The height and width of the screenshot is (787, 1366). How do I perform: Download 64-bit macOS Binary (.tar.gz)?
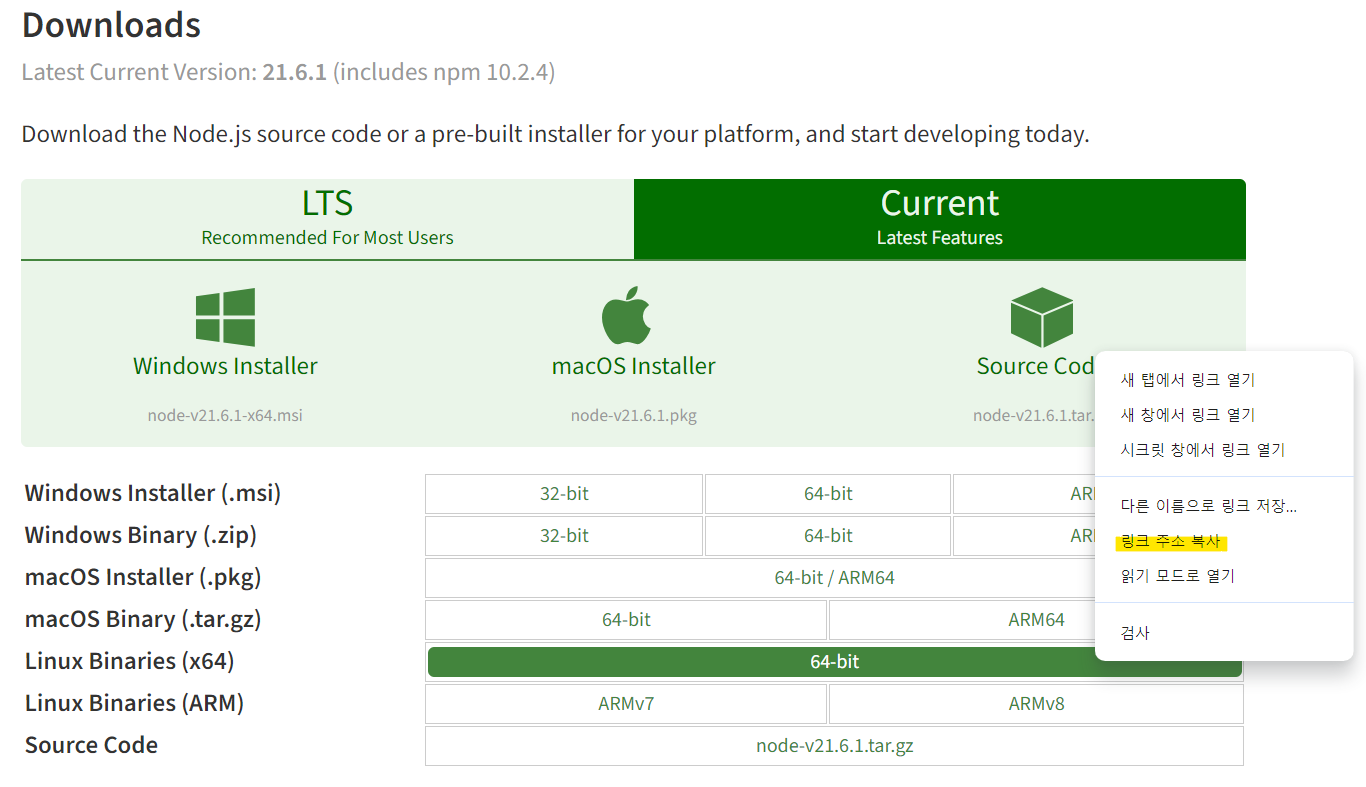626,620
